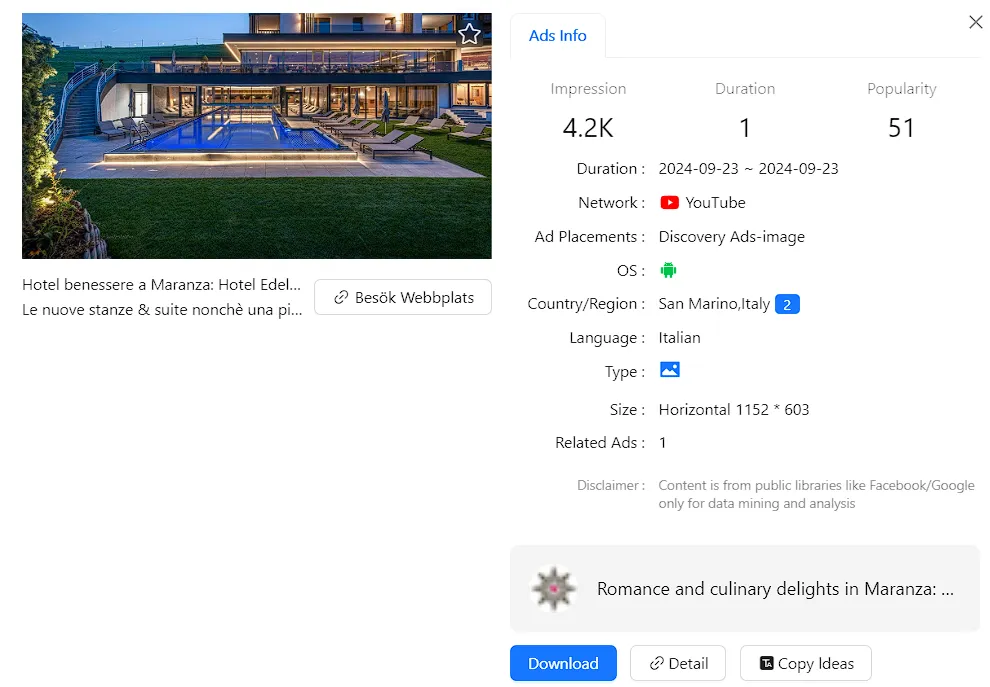
Task: Open the Romance and culinary delights advertiser
Action: coord(775,589)
